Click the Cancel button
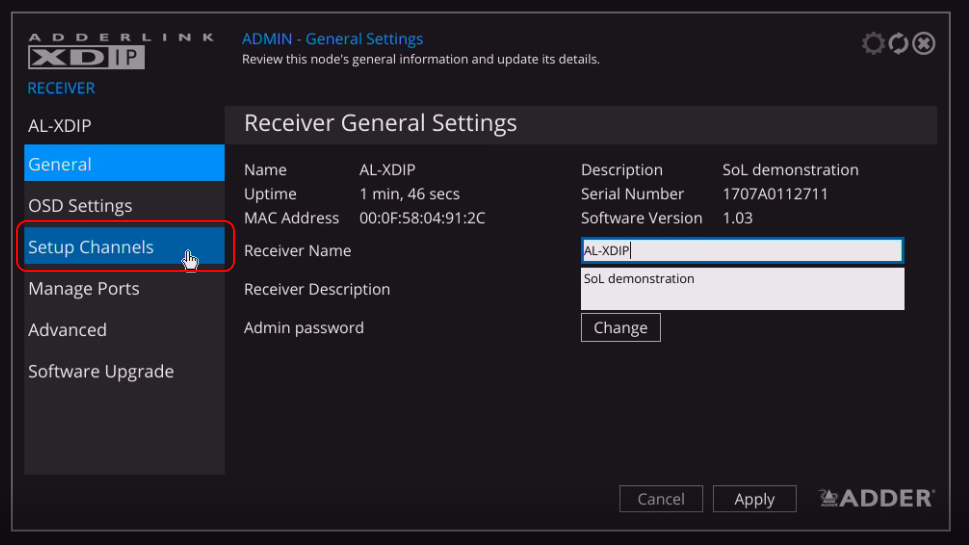The height and width of the screenshot is (545, 969). pyautogui.click(x=661, y=499)
